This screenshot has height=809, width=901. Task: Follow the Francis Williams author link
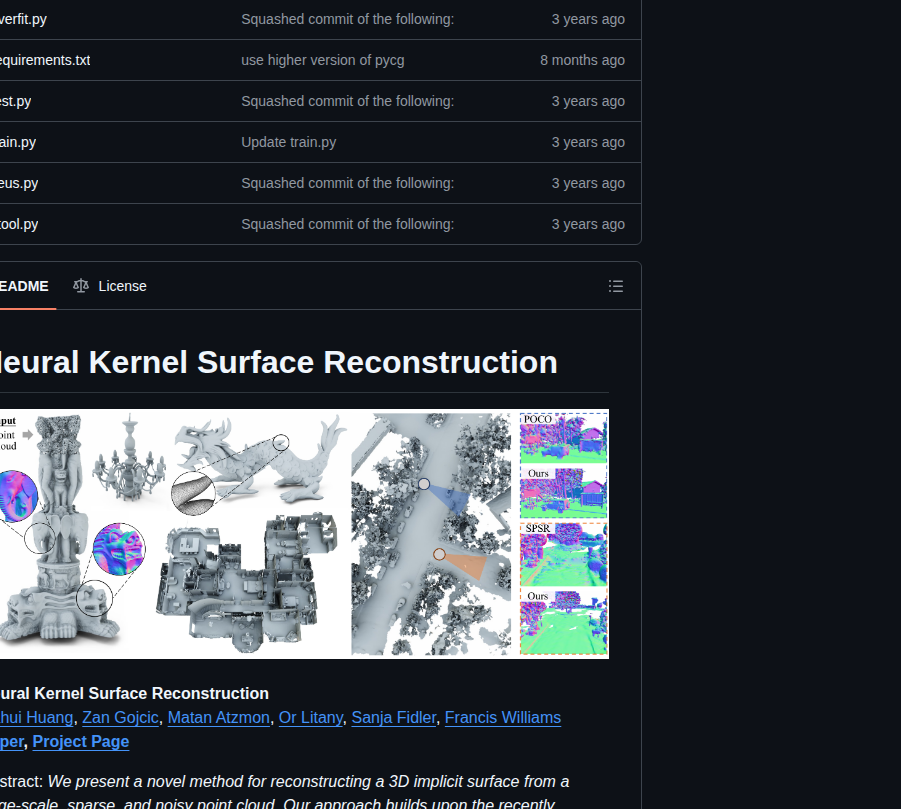503,718
